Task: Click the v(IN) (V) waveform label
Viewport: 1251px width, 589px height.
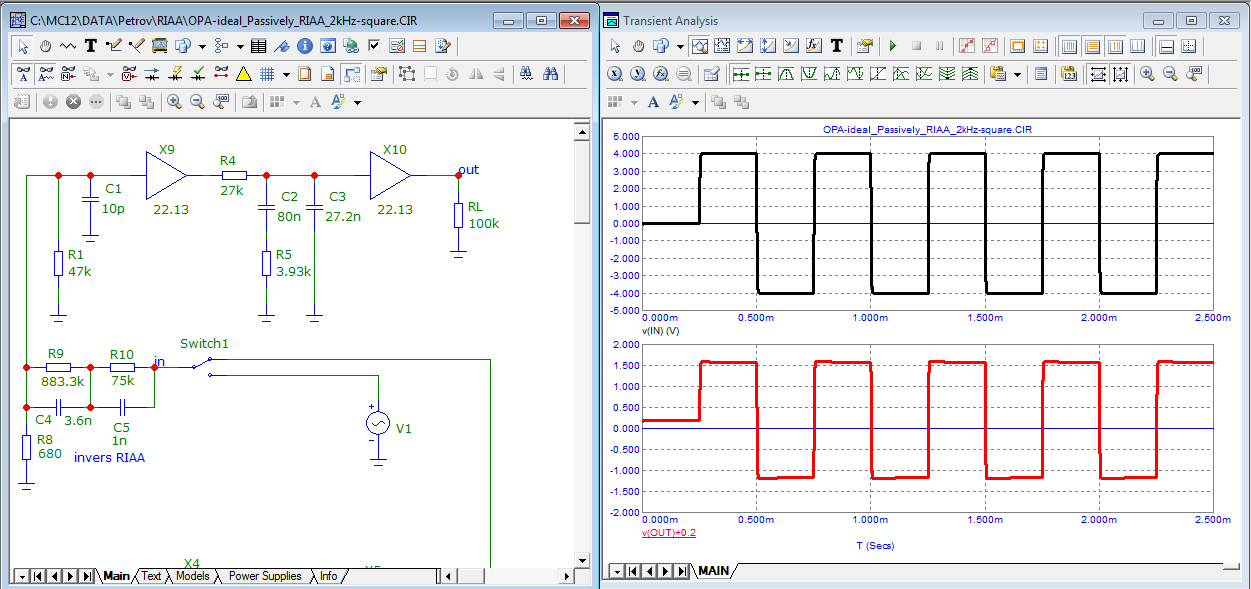Action: tap(660, 330)
